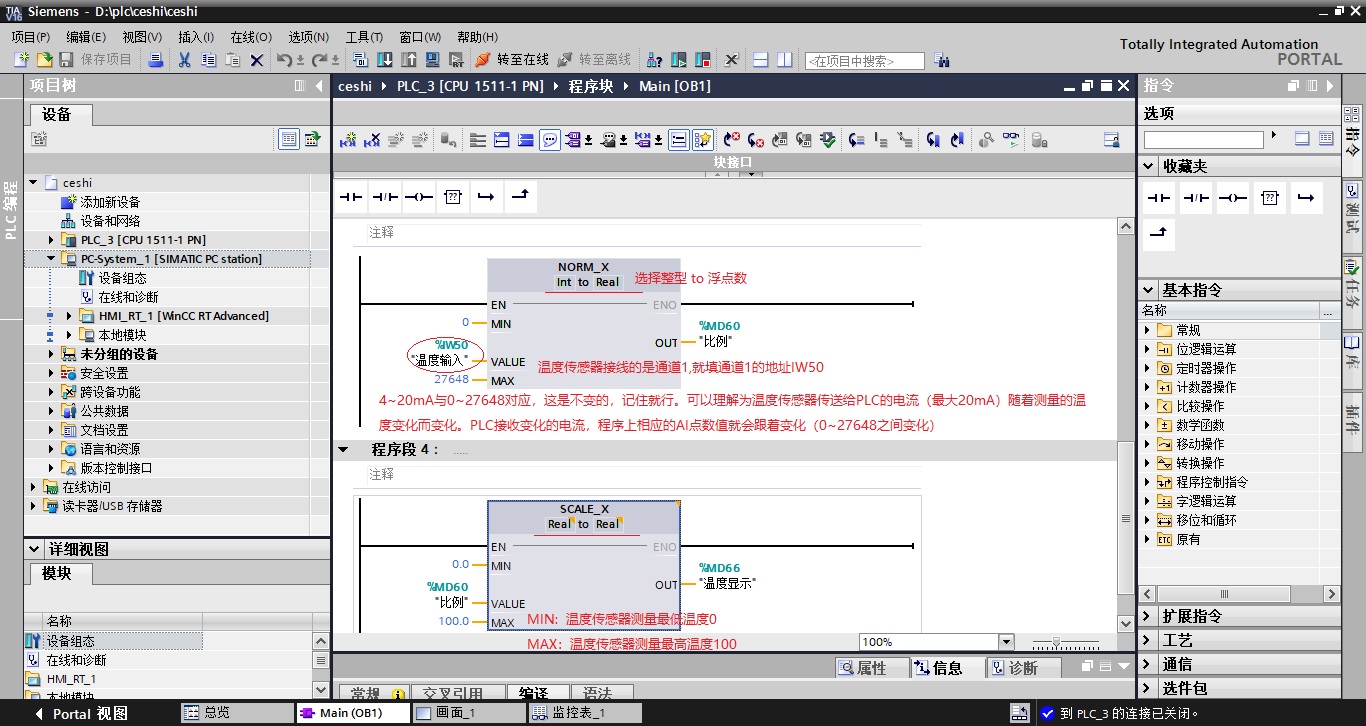Toggle network comments display button
1366x726 pixels.
pyautogui.click(x=550, y=140)
